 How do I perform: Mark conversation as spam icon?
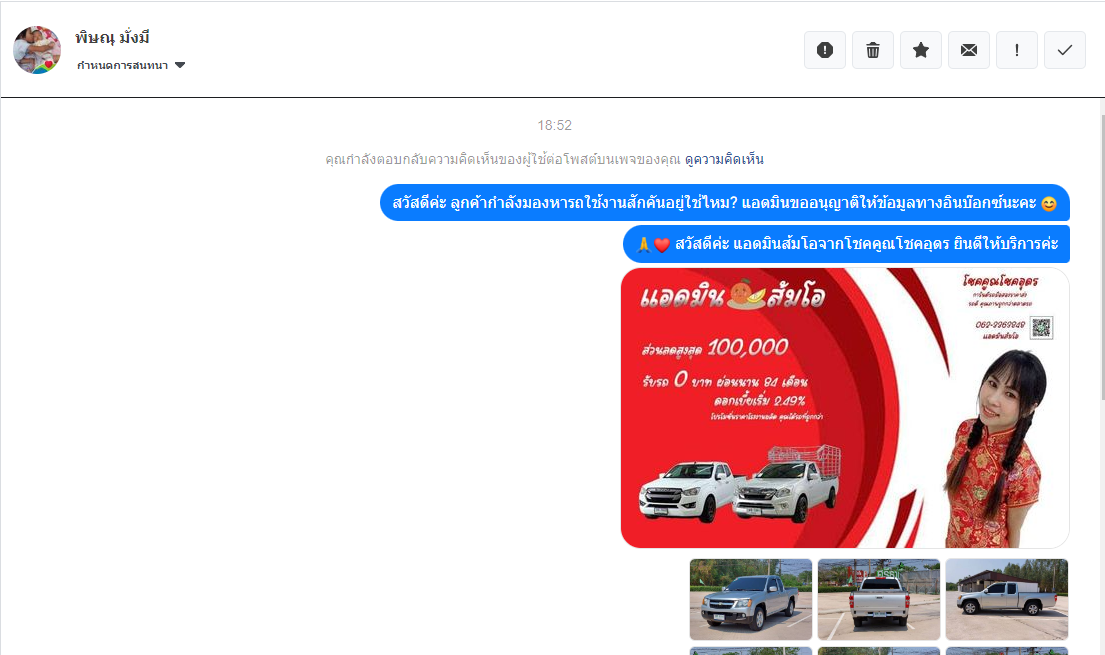click(825, 50)
